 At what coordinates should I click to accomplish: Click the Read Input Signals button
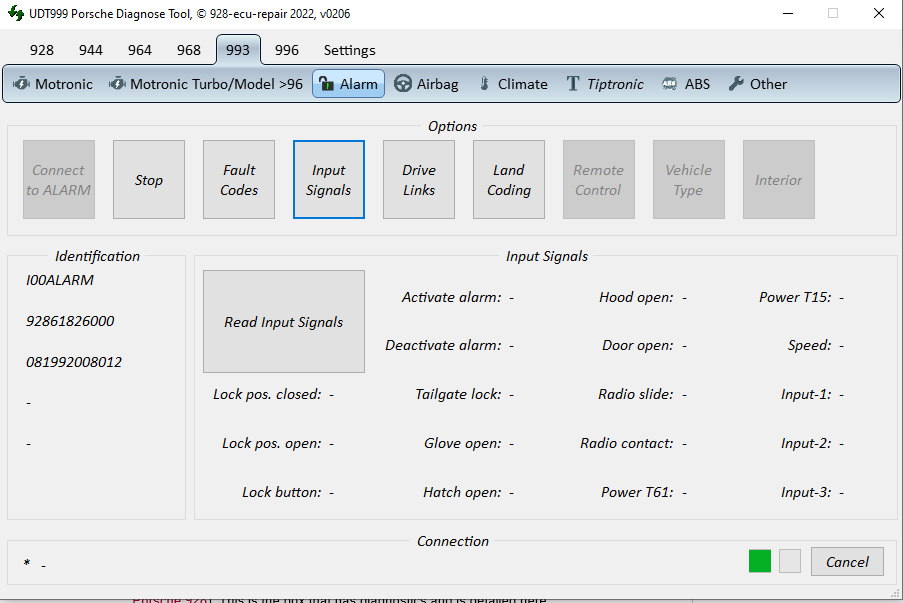(x=284, y=322)
